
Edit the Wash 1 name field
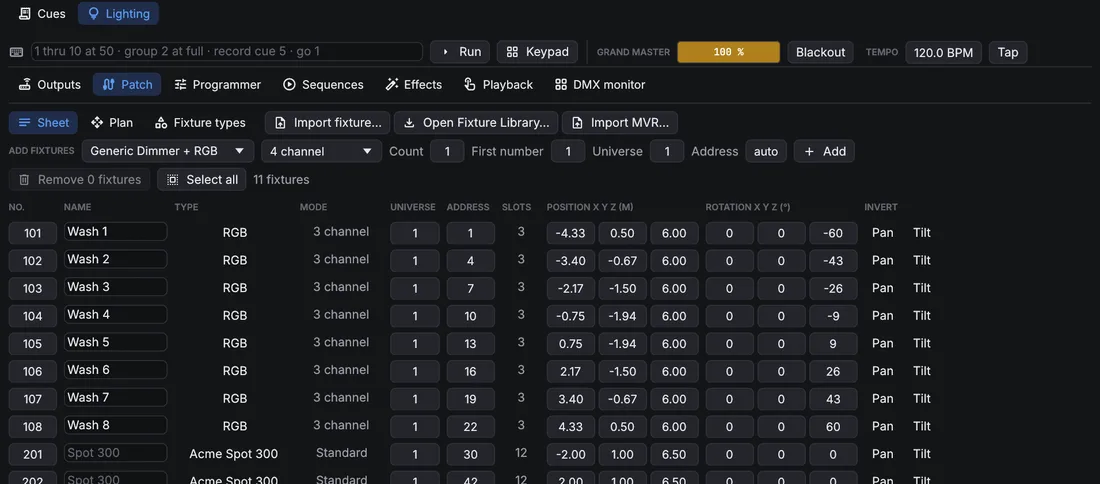click(116, 231)
